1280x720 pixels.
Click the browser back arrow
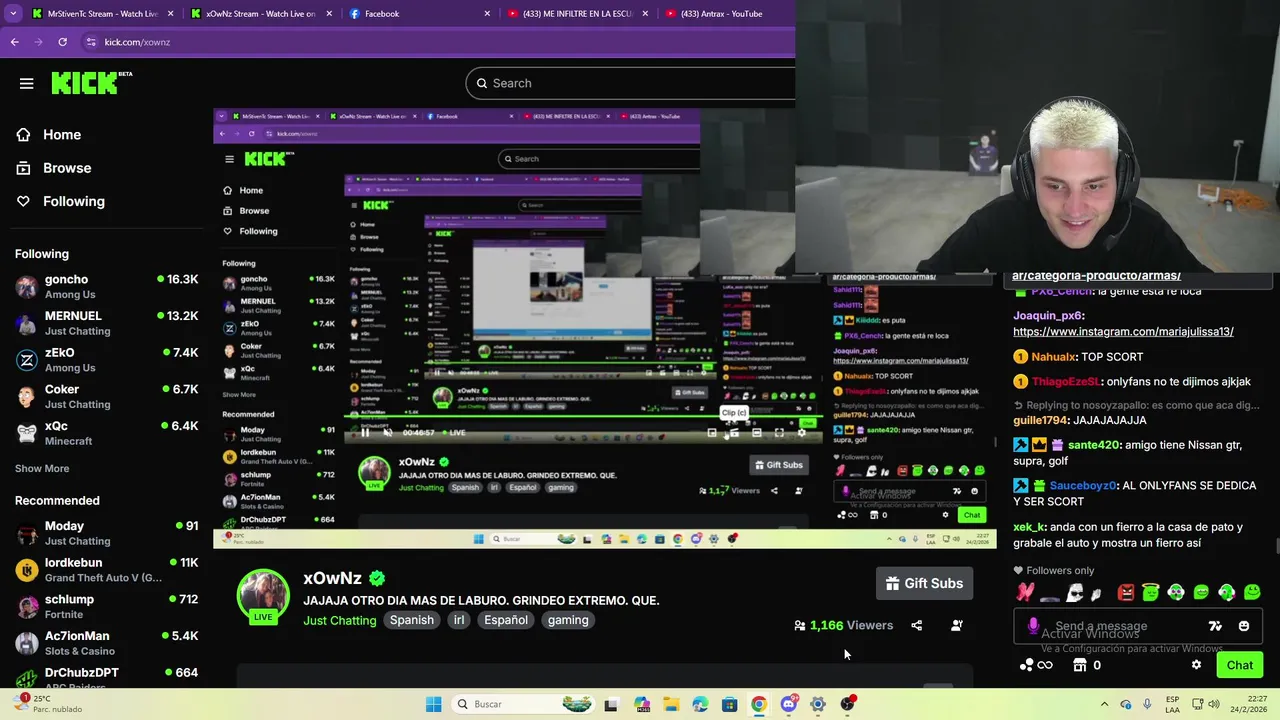click(x=14, y=42)
